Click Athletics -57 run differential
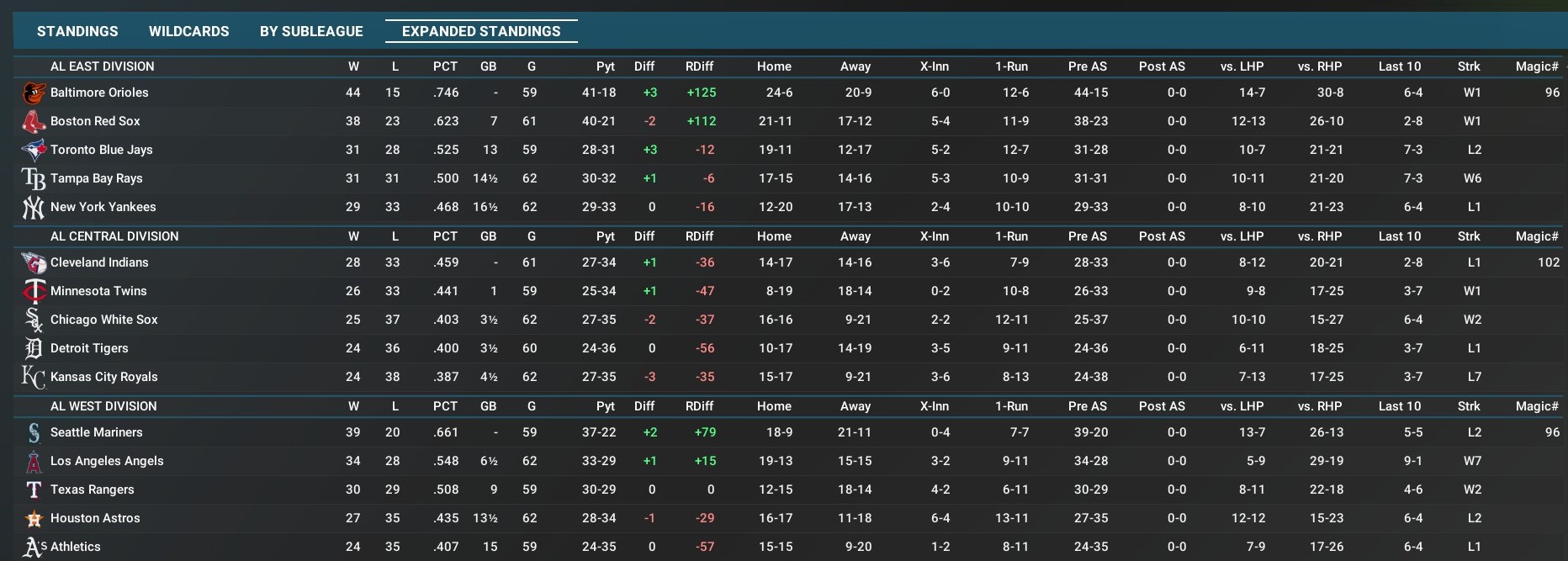This screenshot has height=561, width=1568. [705, 547]
